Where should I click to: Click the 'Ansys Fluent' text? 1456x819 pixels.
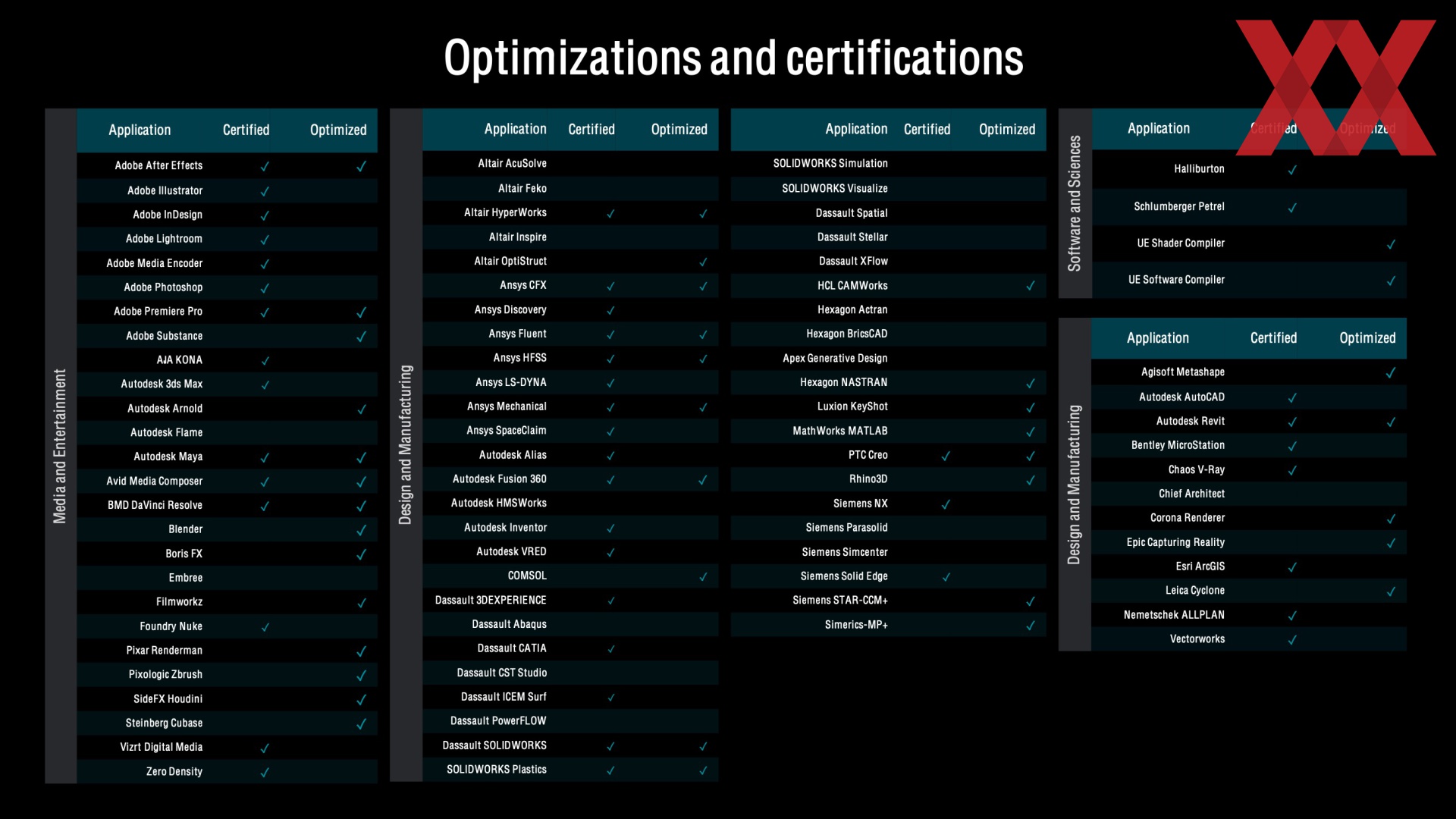[517, 334]
